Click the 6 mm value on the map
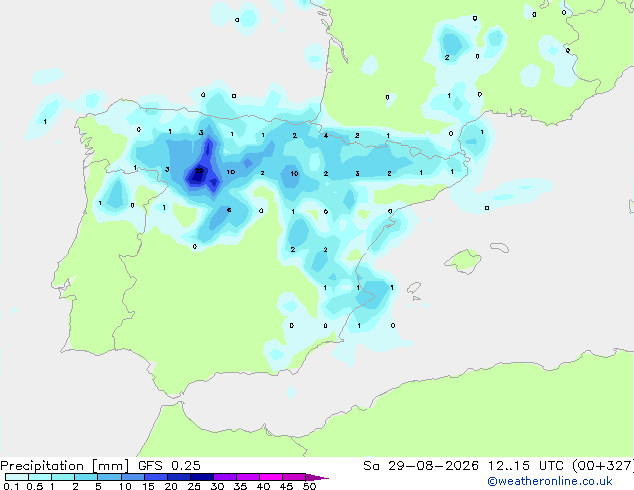Image resolution: width=634 pixels, height=490 pixels. tap(229, 210)
